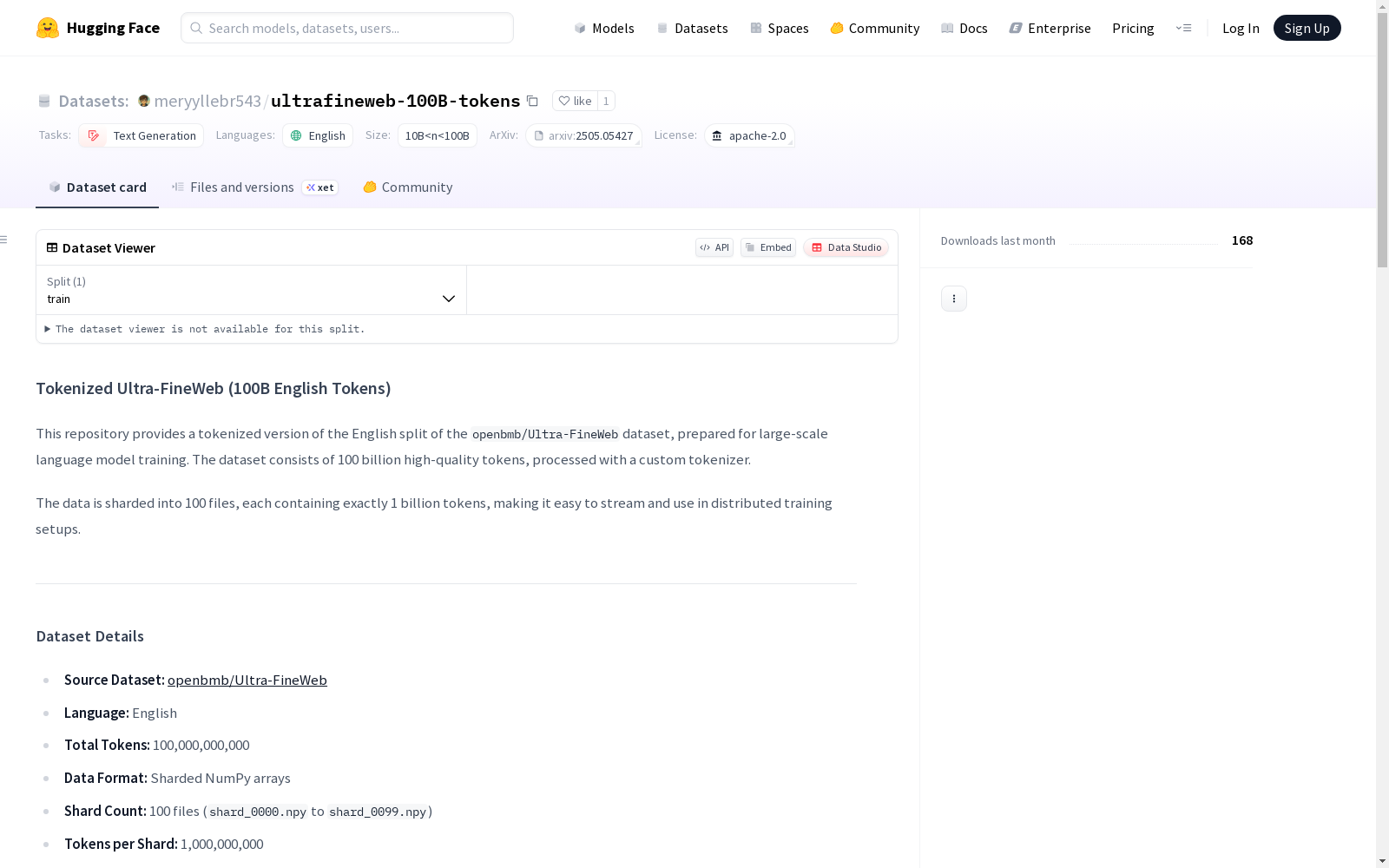This screenshot has width=1389, height=868.
Task: Click the inline code openbmb/Ultra-FineWeb in paragraph
Action: (x=545, y=434)
